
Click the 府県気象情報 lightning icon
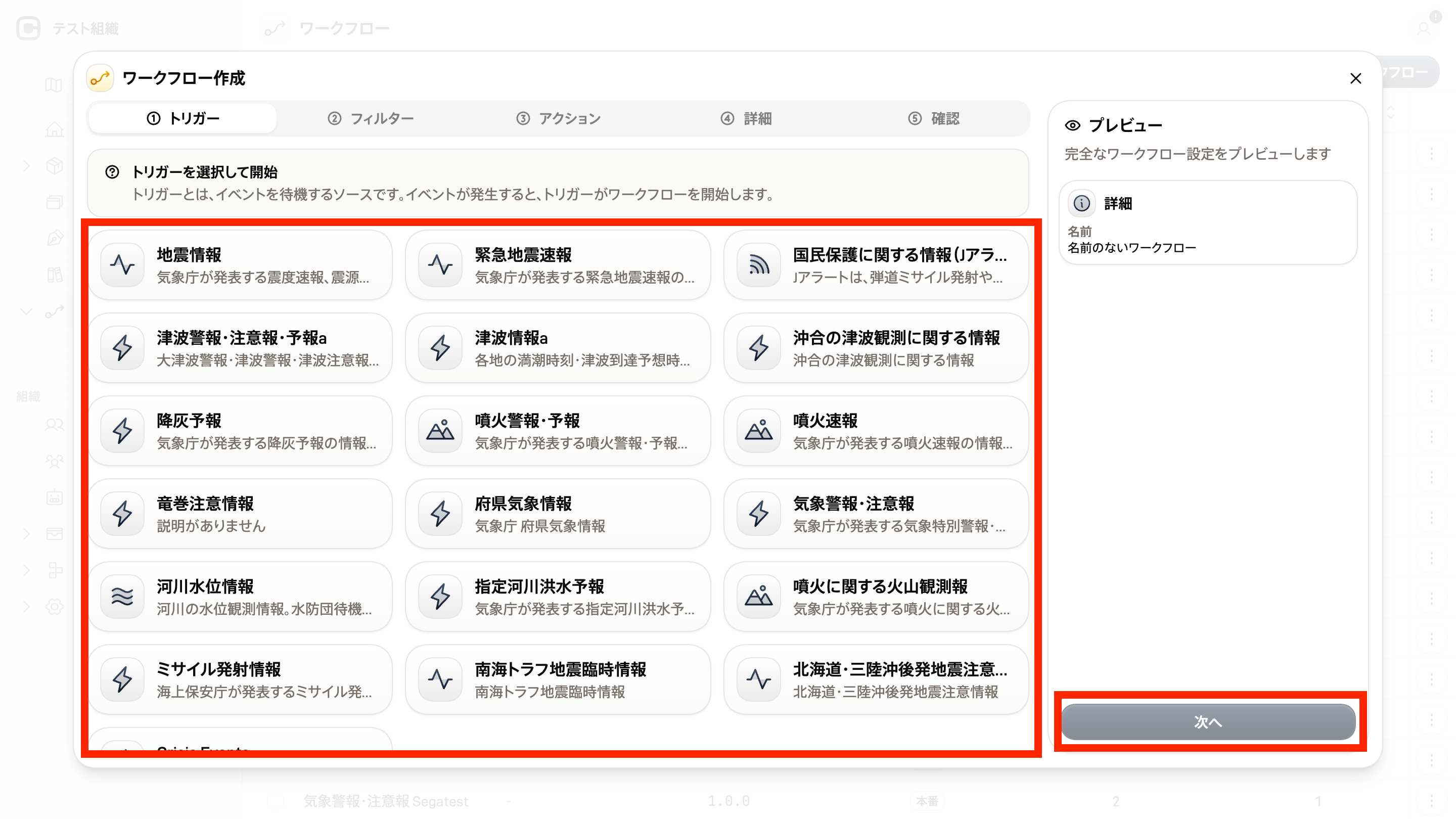tap(440, 514)
